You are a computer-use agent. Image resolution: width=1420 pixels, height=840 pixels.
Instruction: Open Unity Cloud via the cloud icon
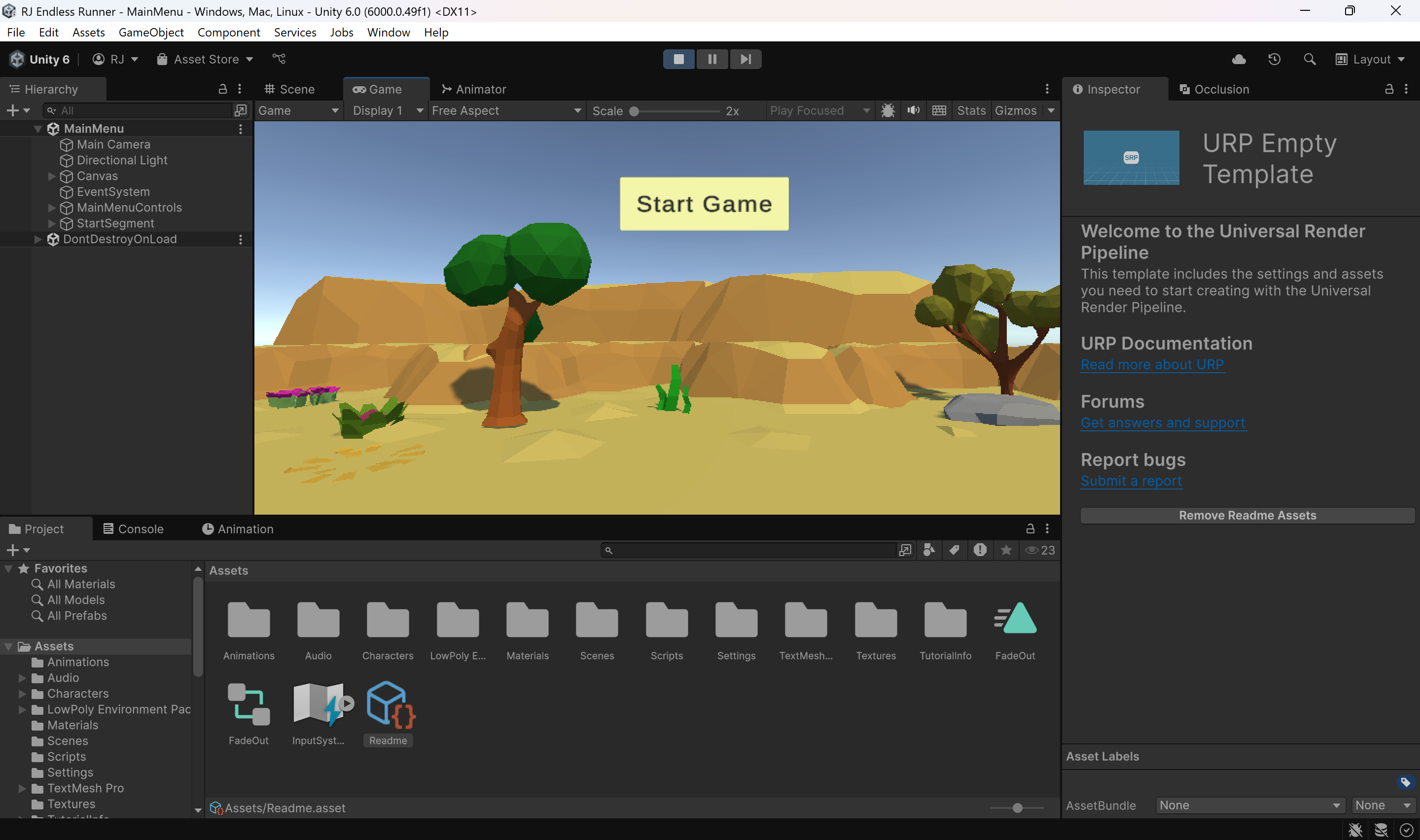pyautogui.click(x=1239, y=60)
